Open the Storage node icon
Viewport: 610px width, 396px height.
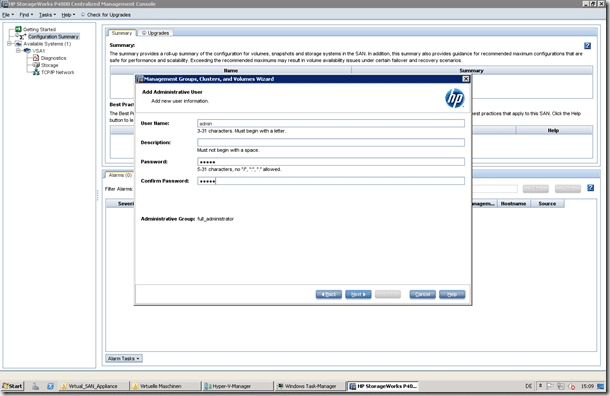(x=37, y=65)
